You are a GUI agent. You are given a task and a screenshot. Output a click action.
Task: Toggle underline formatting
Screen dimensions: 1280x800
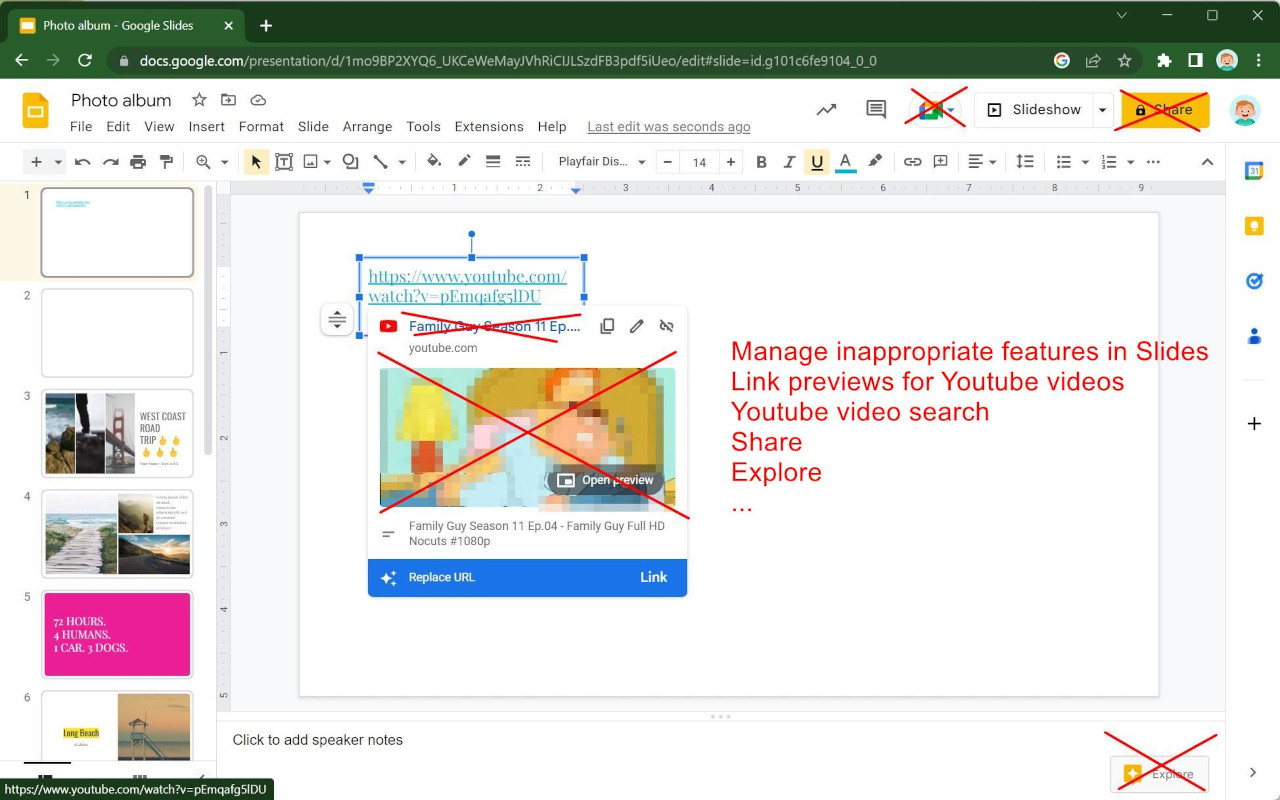[x=817, y=162]
